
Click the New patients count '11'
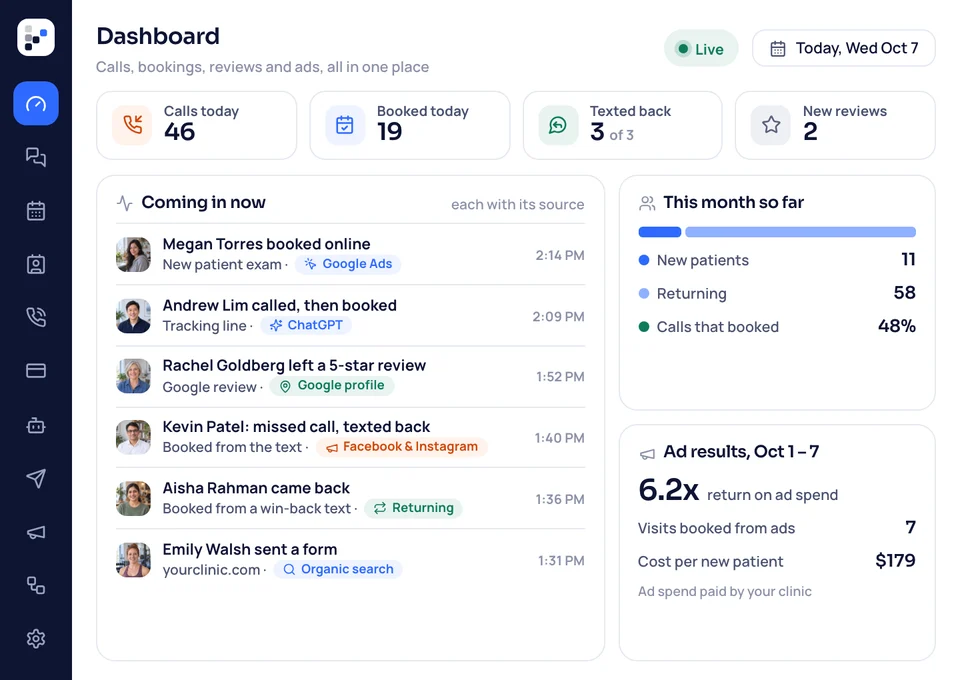tap(909, 260)
